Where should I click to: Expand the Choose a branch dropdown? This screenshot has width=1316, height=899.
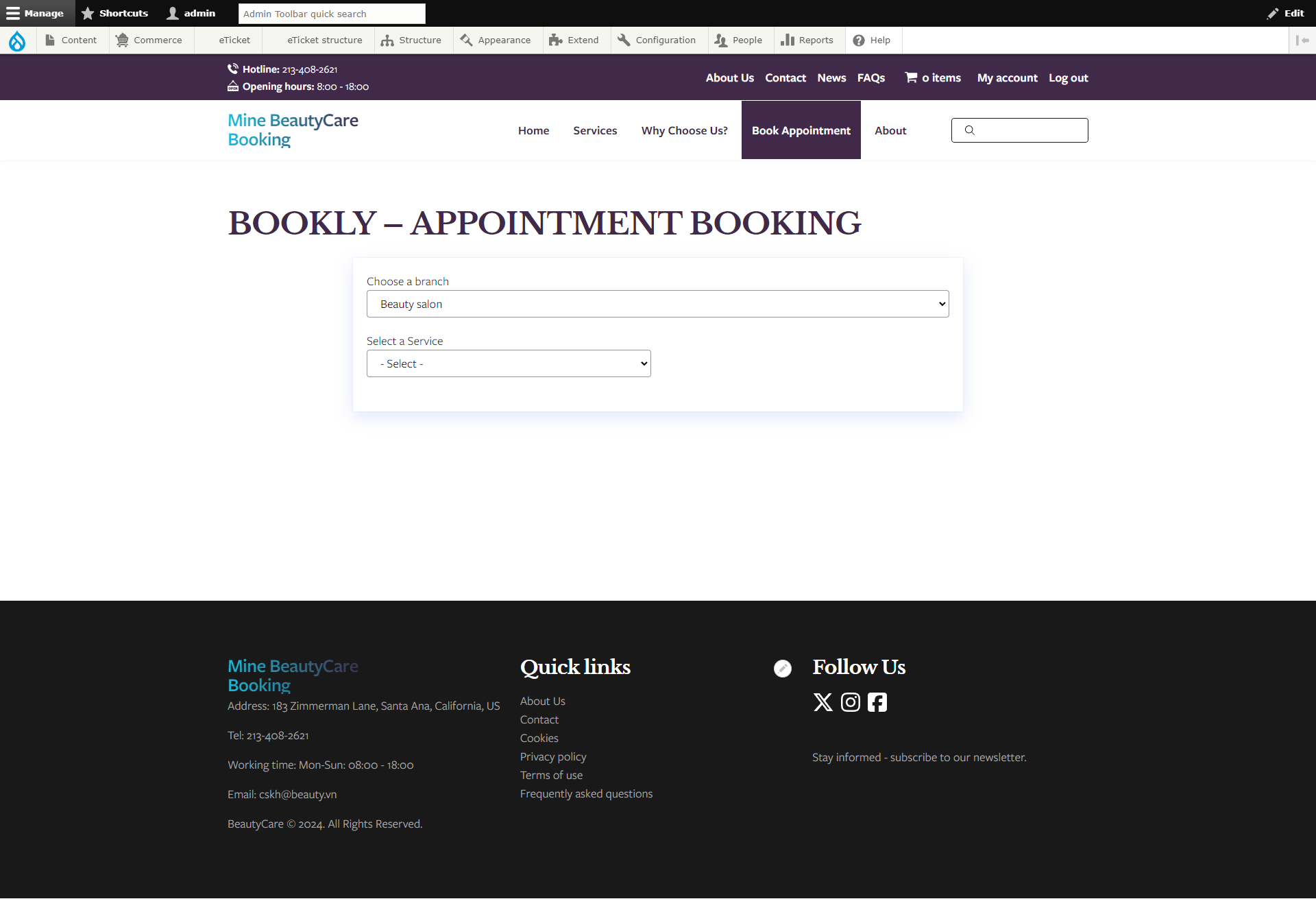tap(657, 304)
